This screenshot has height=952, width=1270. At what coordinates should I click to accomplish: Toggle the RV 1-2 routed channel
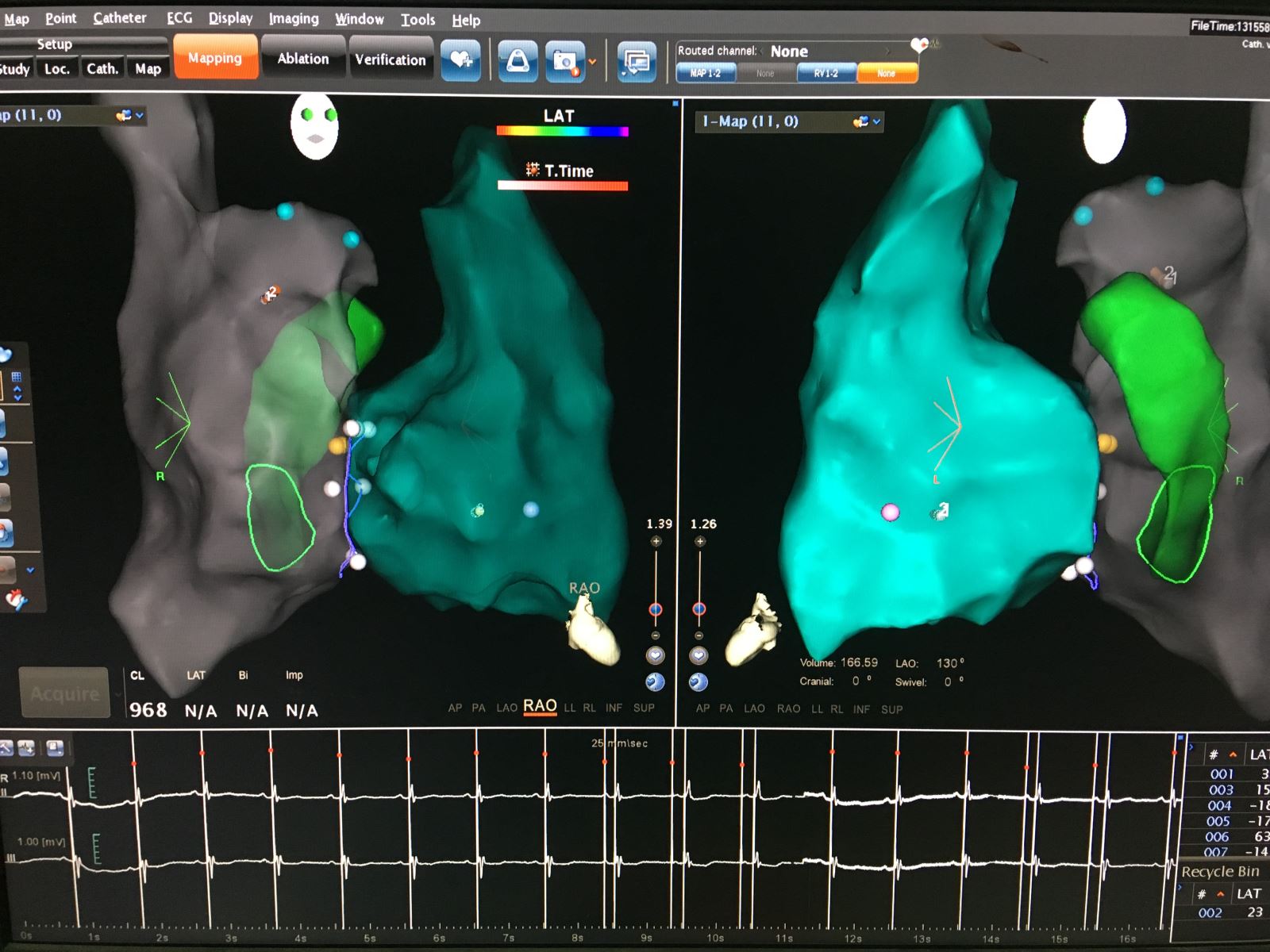pos(825,73)
